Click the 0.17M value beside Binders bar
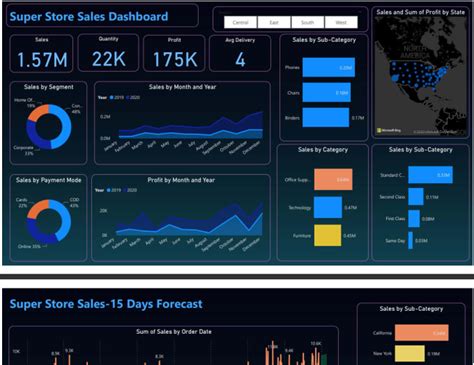Image resolution: width=474 pixels, height=365 pixels. [x=358, y=118]
